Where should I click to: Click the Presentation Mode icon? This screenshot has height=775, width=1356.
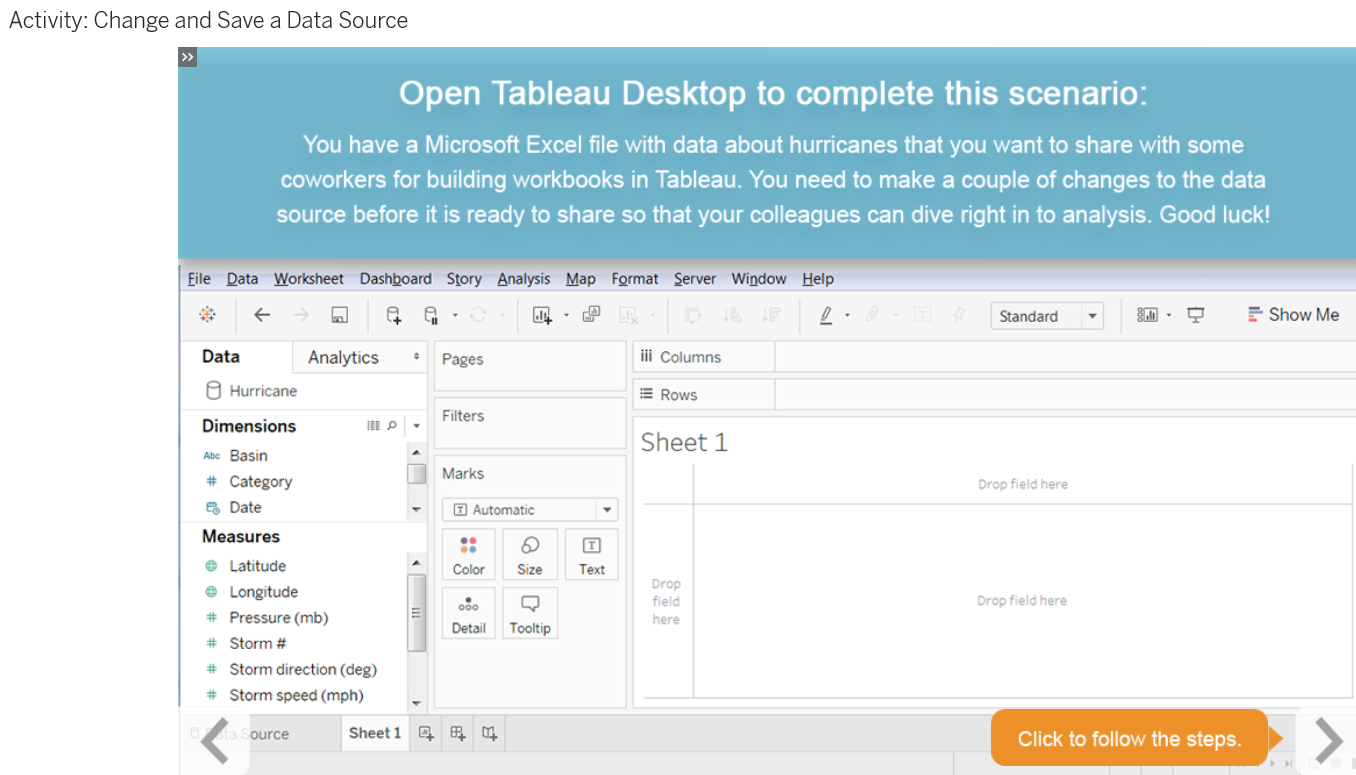[x=1196, y=315]
